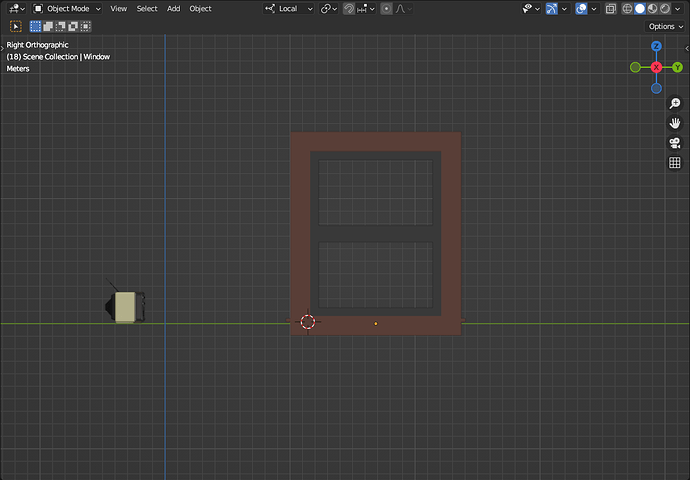
Task: Open the snapping options dropdown
Action: tap(366, 8)
